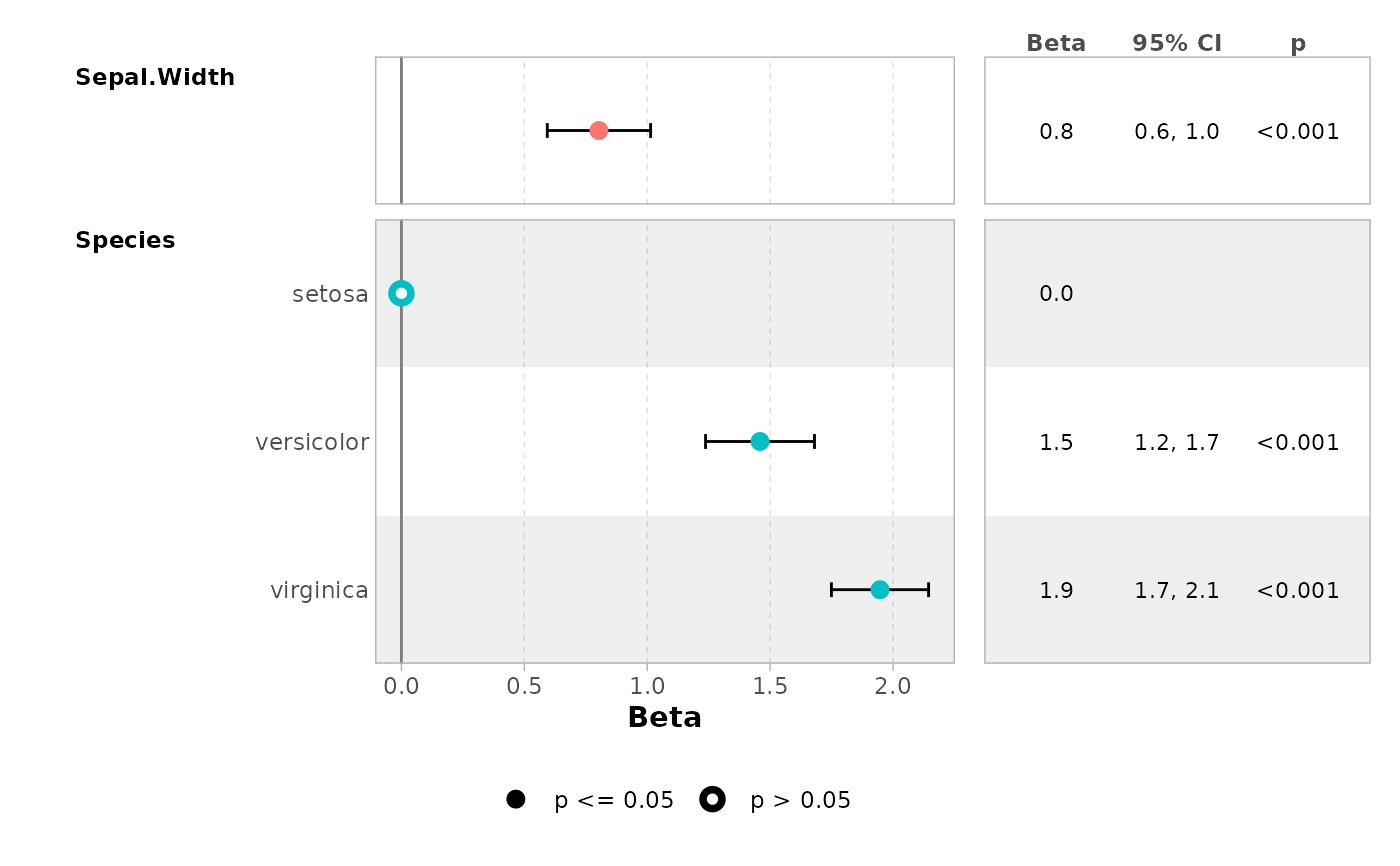Click the 1.5 x-axis tick label
This screenshot has height=866, width=1400.
click(770, 686)
